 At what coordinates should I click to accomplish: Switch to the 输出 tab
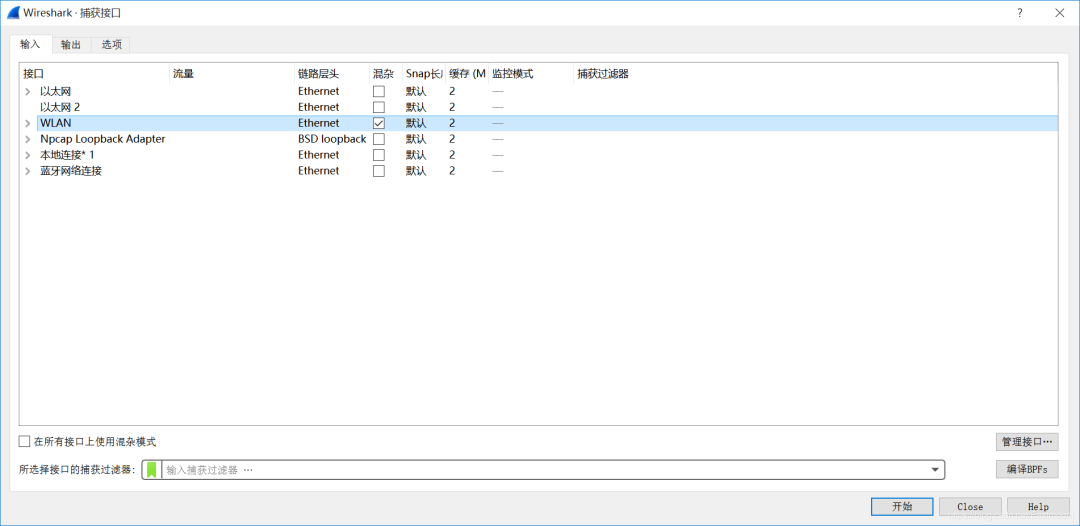coord(71,45)
